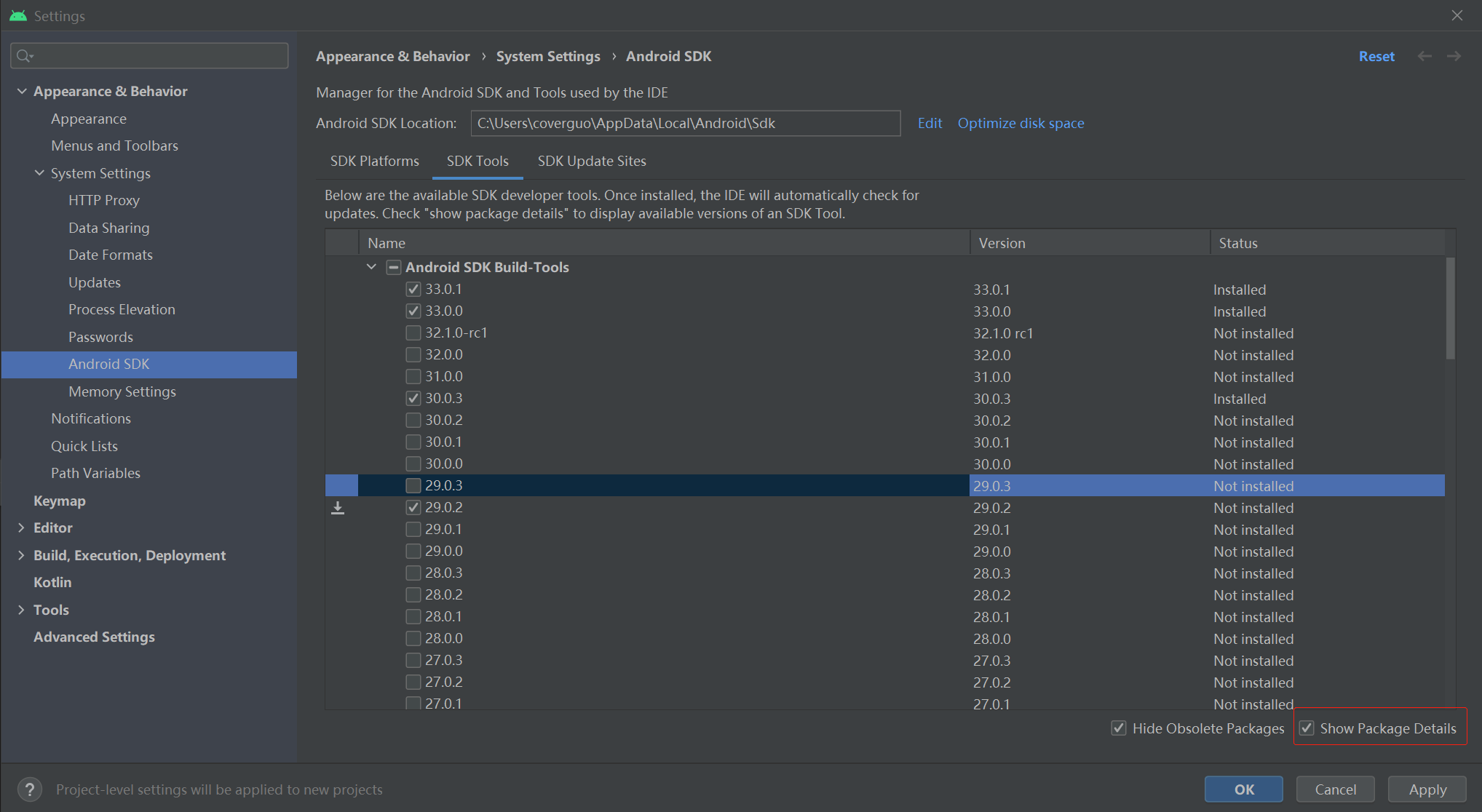This screenshot has width=1482, height=812.
Task: Toggle Hide Obsolete Packages checkbox
Action: 1119,728
